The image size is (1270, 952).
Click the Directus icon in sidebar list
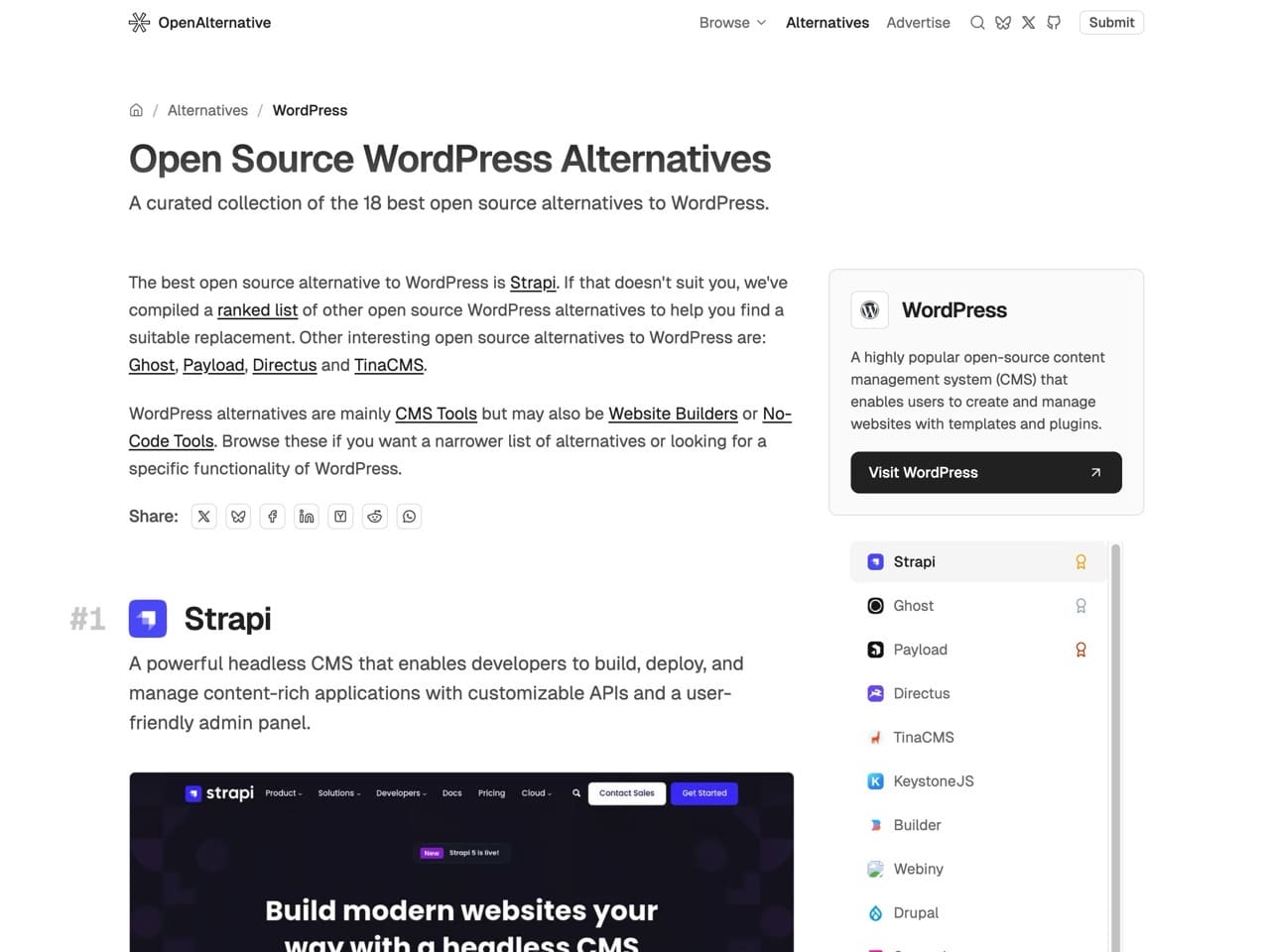tap(875, 693)
